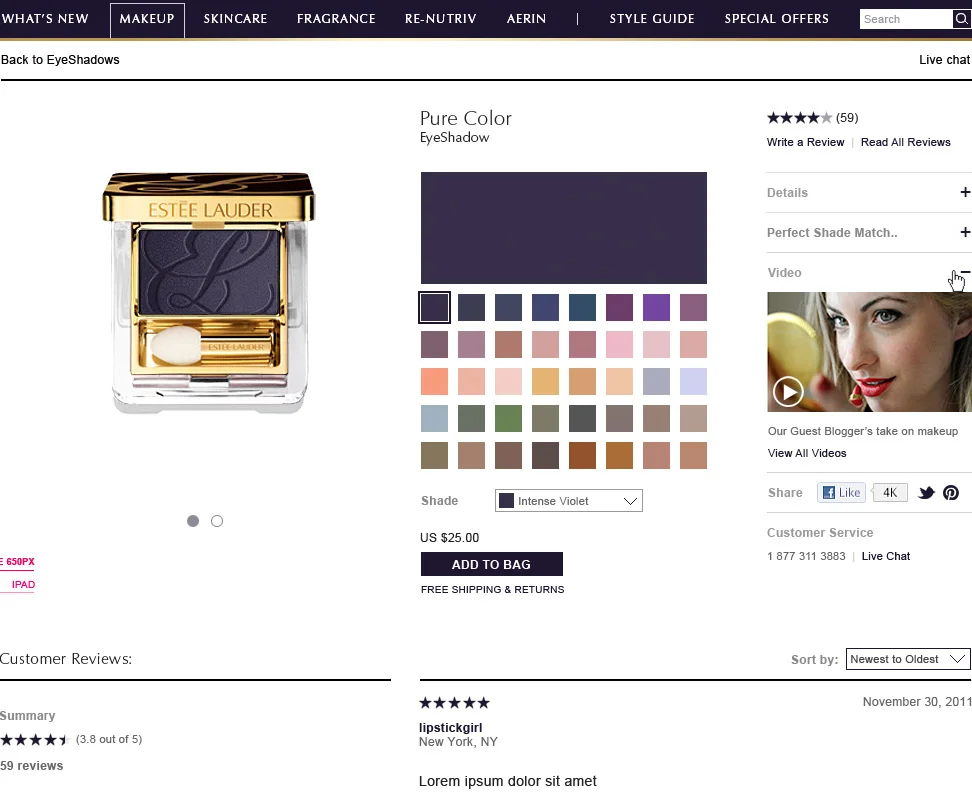
Task: Click the IPAD pink link
Action: (23, 585)
